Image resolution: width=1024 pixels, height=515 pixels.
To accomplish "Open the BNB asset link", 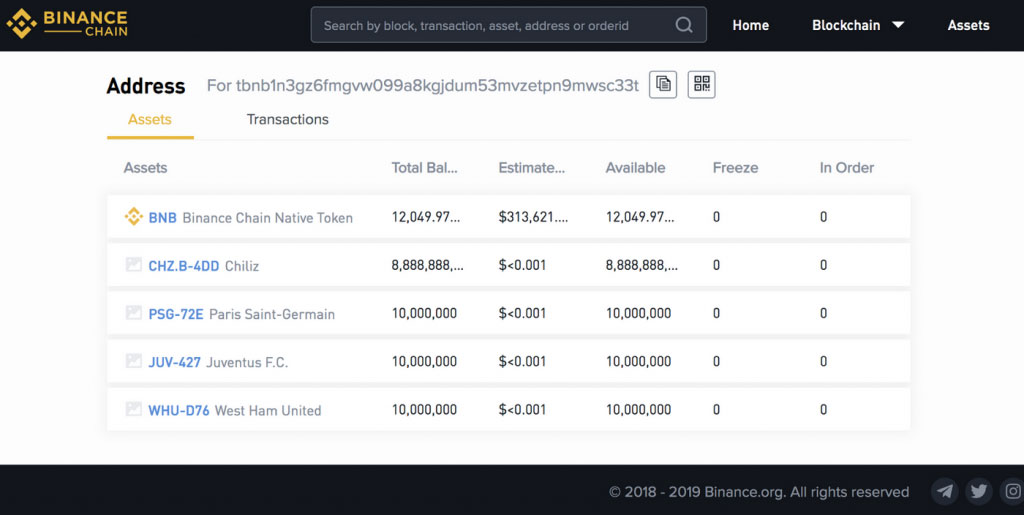I will pos(163,218).
